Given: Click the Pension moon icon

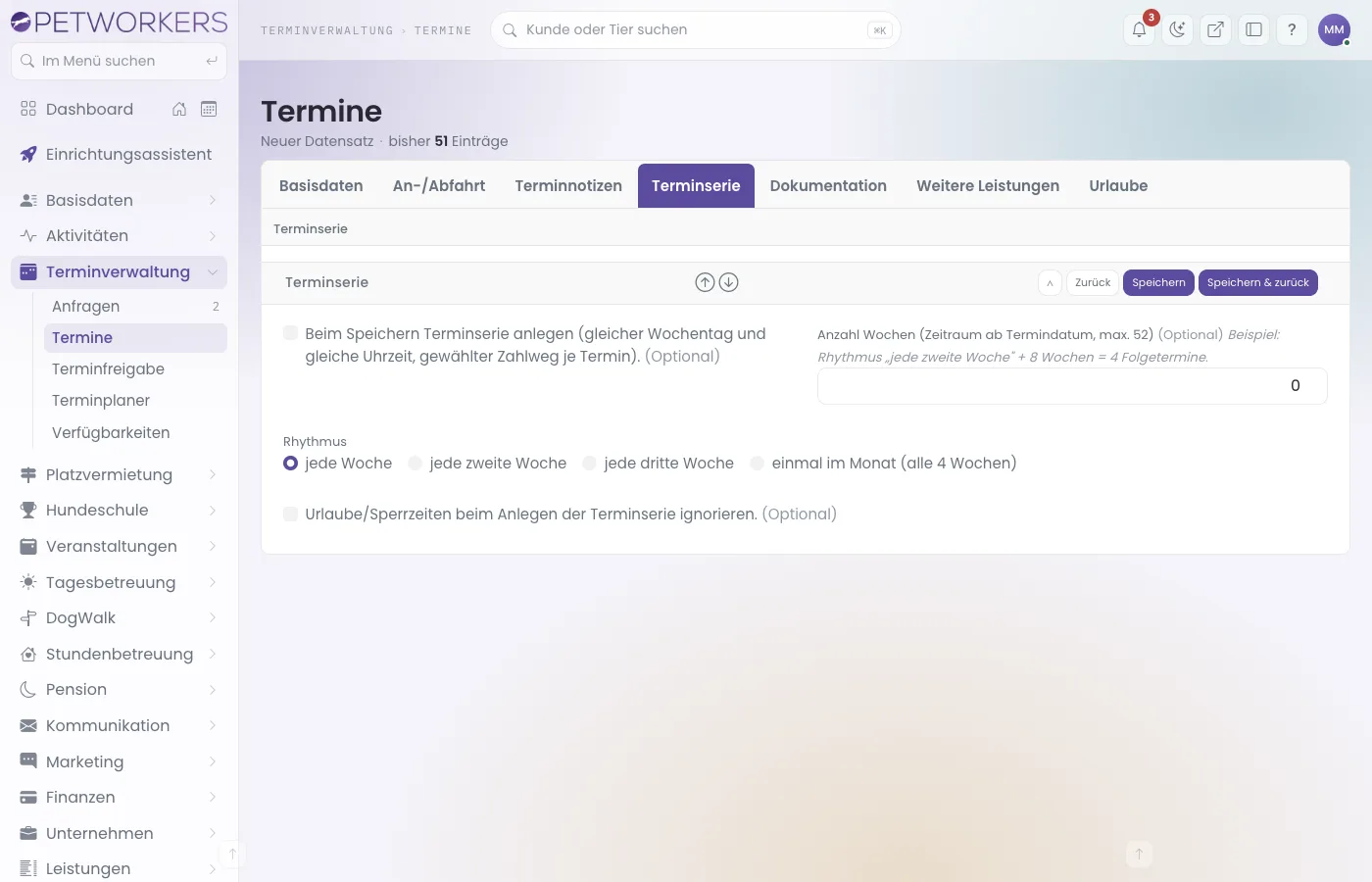Looking at the screenshot, I should click(x=28, y=689).
